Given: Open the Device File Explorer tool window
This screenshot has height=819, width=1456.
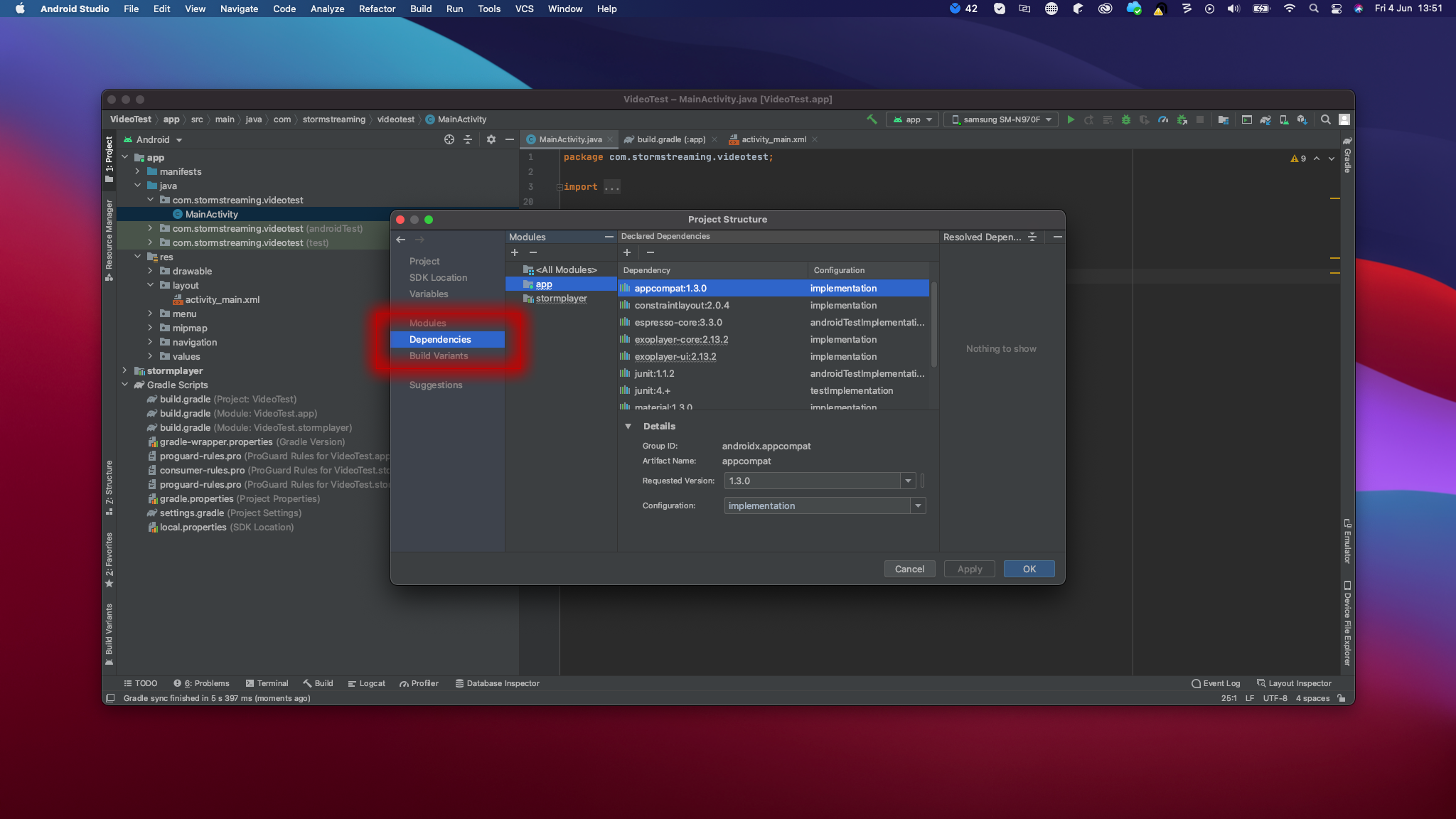Looking at the screenshot, I should (1347, 623).
